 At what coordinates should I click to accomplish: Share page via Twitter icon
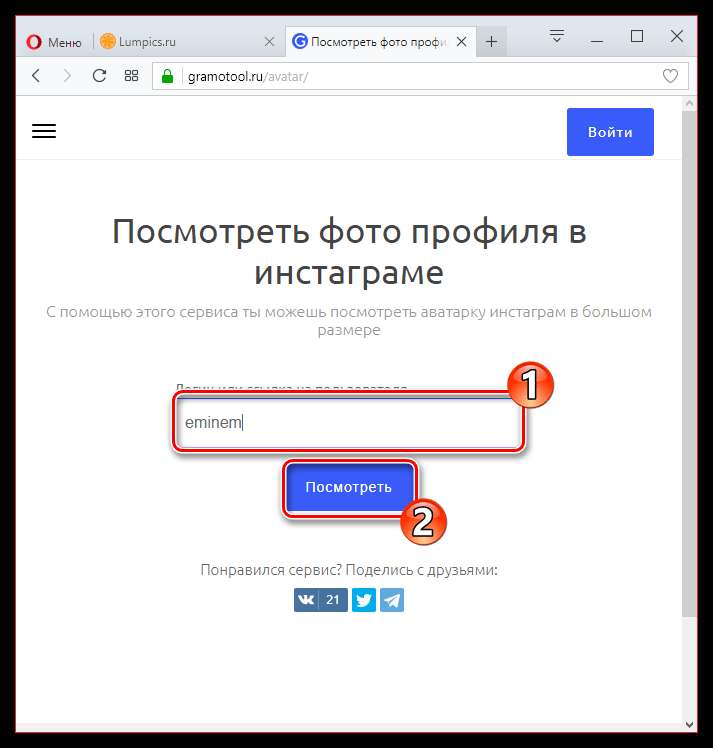pyautogui.click(x=364, y=600)
